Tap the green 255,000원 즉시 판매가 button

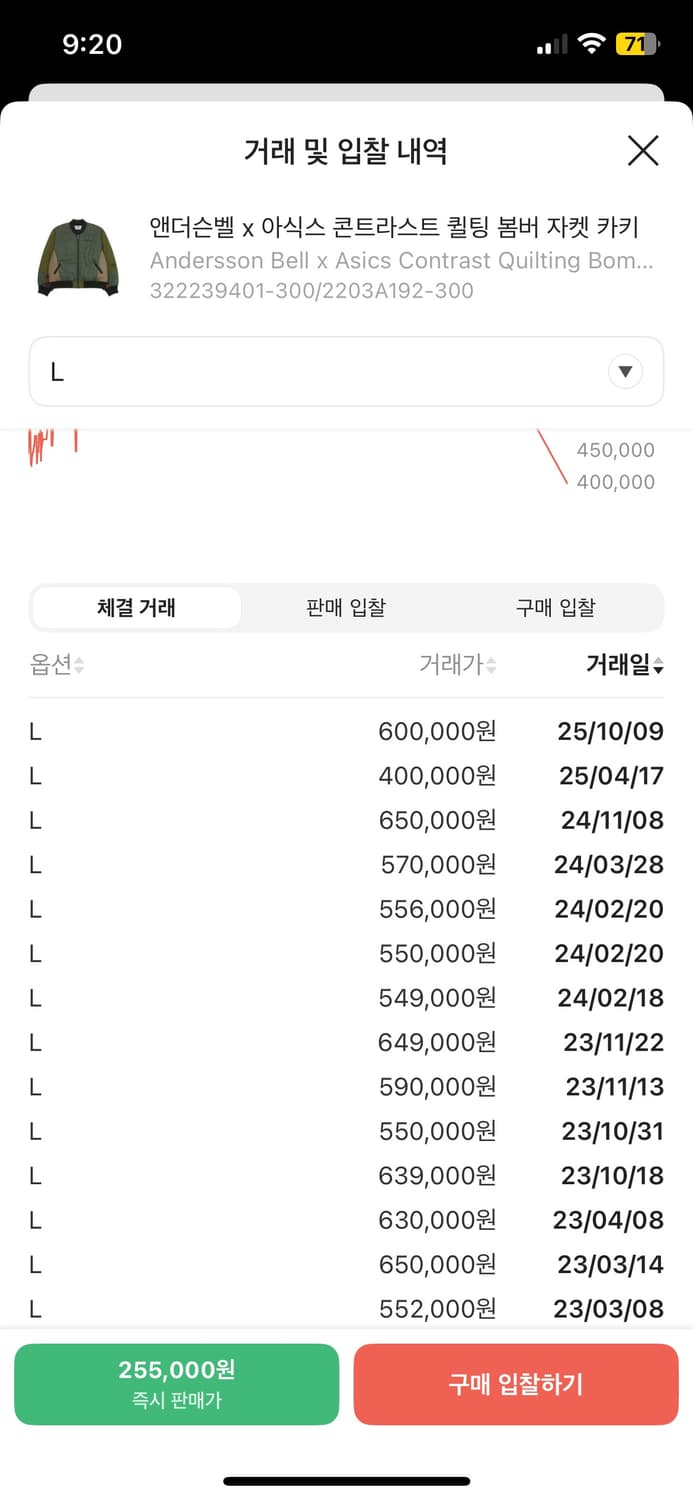[x=177, y=1384]
